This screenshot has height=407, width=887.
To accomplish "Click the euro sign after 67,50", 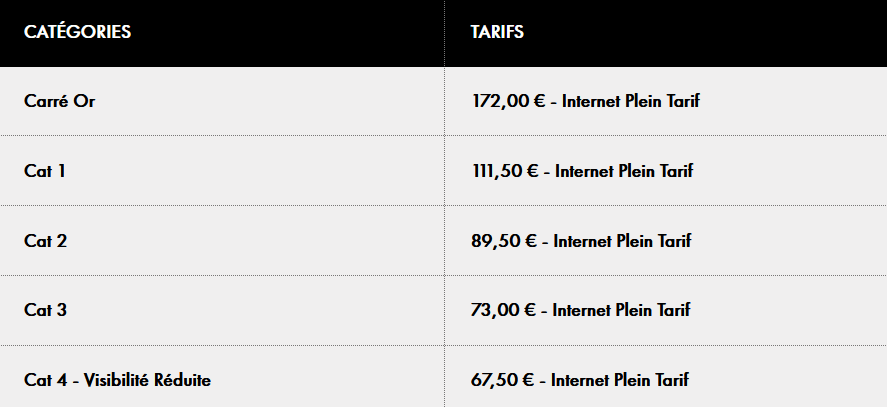I will pyautogui.click(x=530, y=380).
